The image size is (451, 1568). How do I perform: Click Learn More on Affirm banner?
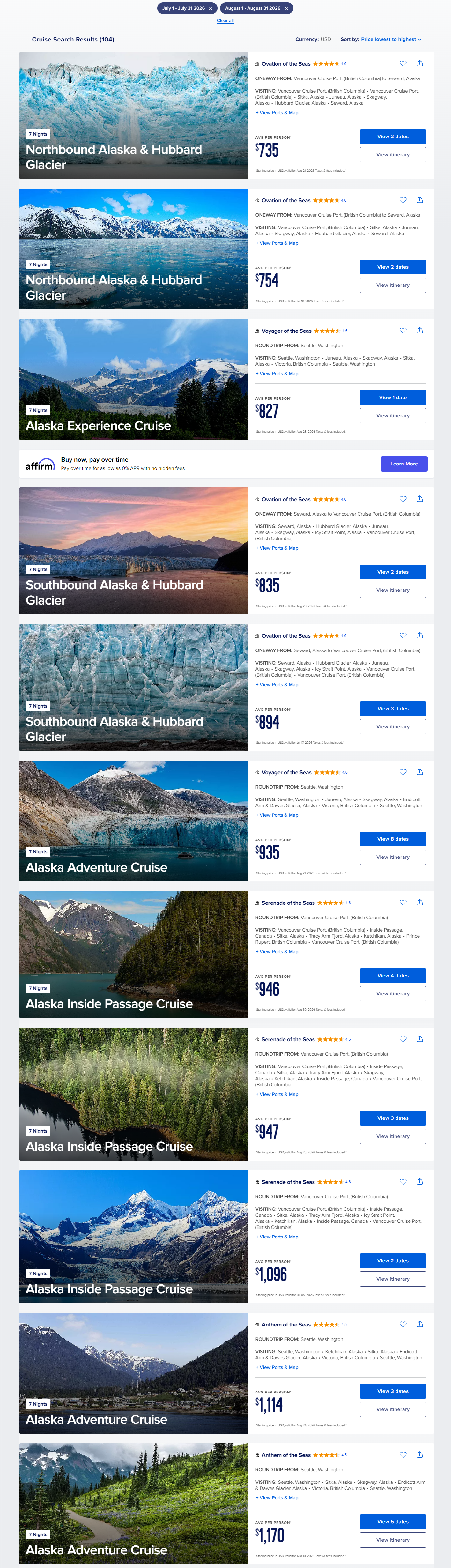click(x=404, y=464)
